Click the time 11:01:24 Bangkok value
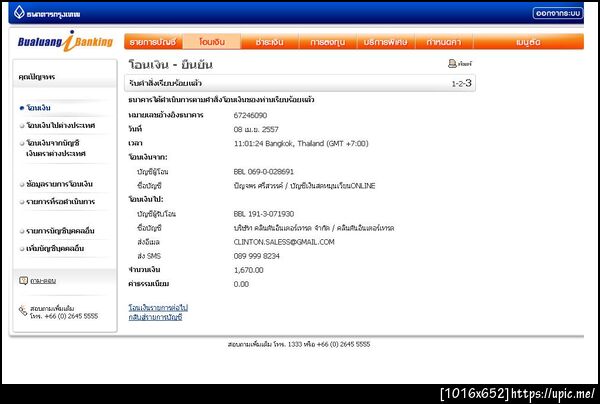600x404 pixels. [x=301, y=143]
